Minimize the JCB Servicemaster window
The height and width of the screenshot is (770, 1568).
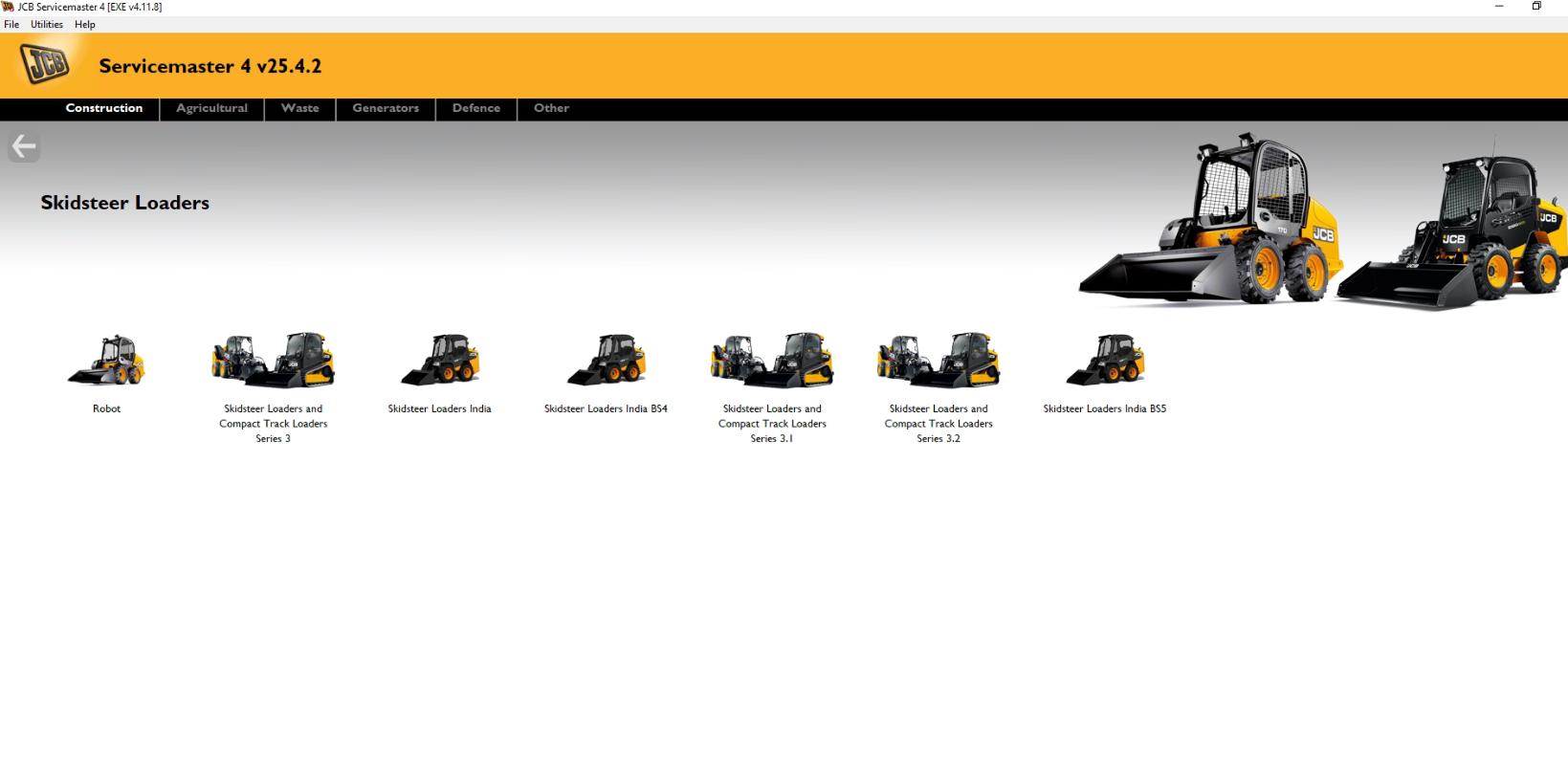[1499, 6]
